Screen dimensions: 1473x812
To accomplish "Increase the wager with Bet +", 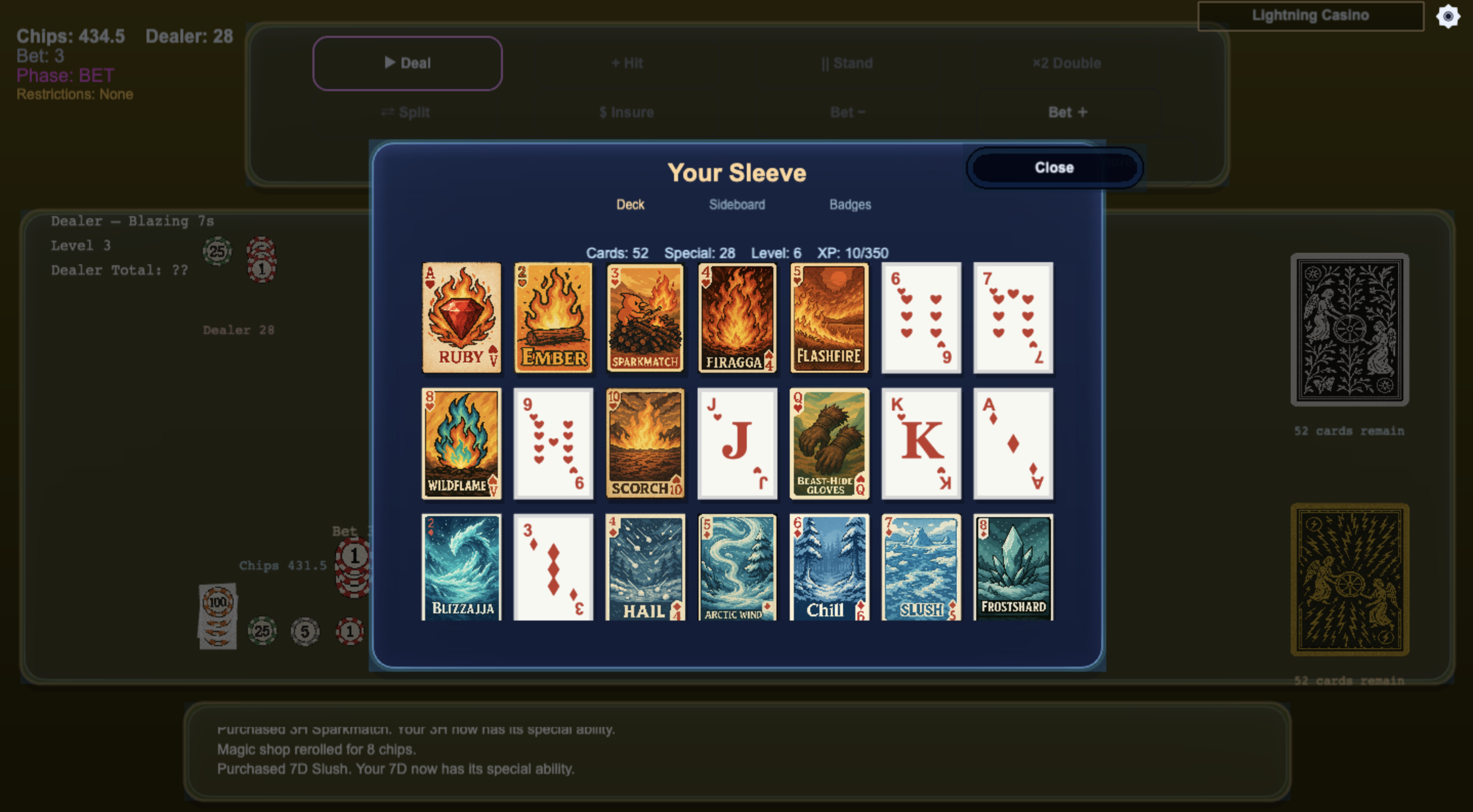I will coord(1067,112).
